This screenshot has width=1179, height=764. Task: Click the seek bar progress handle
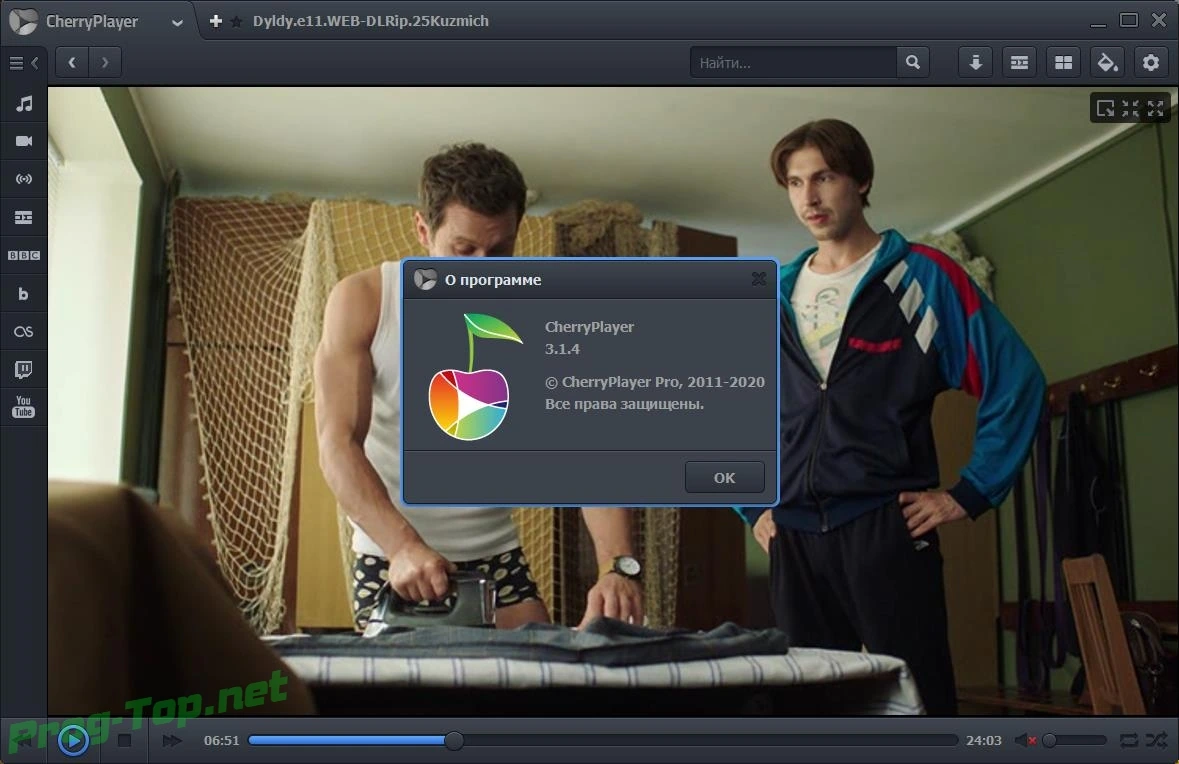(453, 741)
